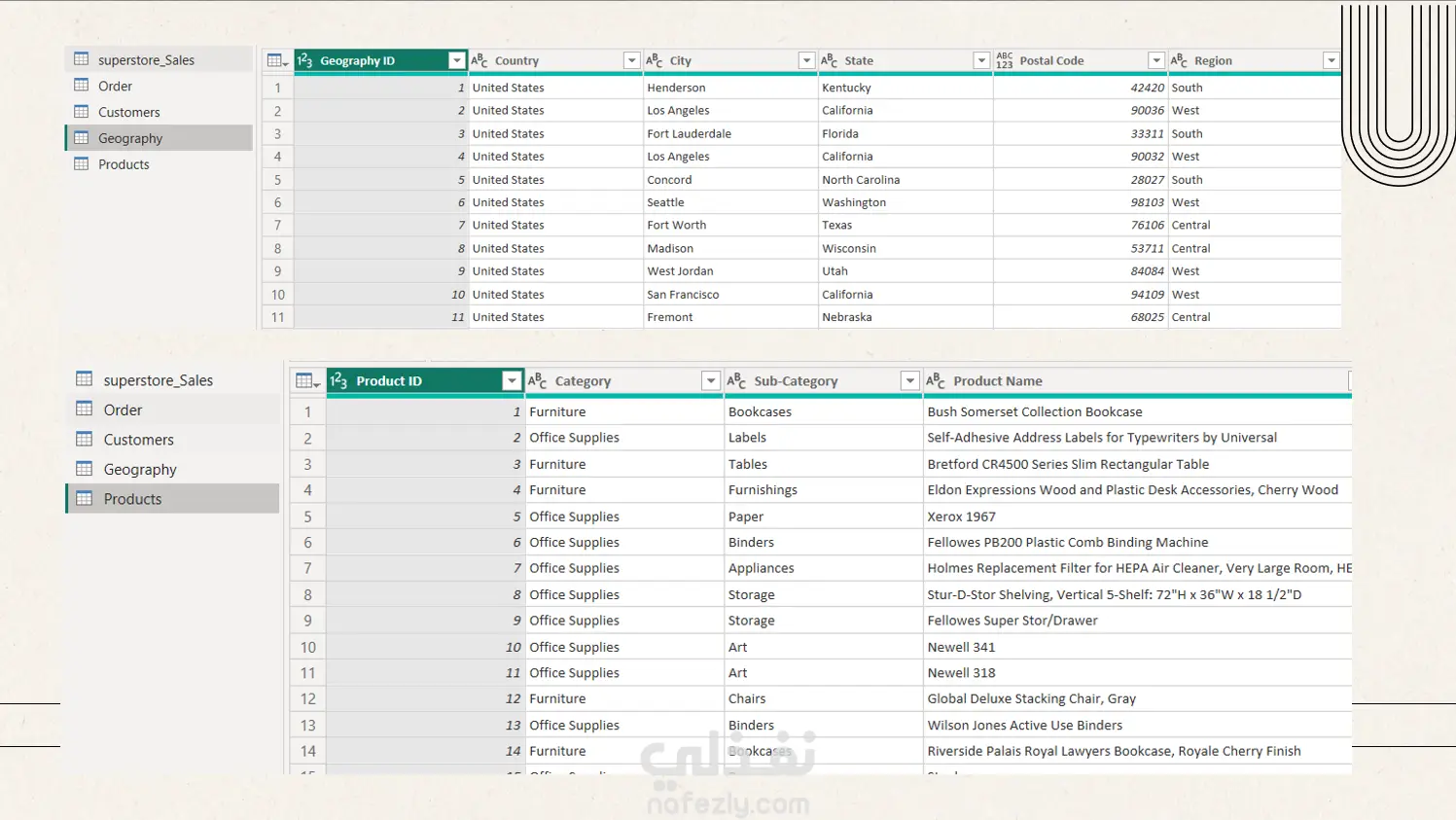Click the table menu icon of Geography grid

coord(277,60)
